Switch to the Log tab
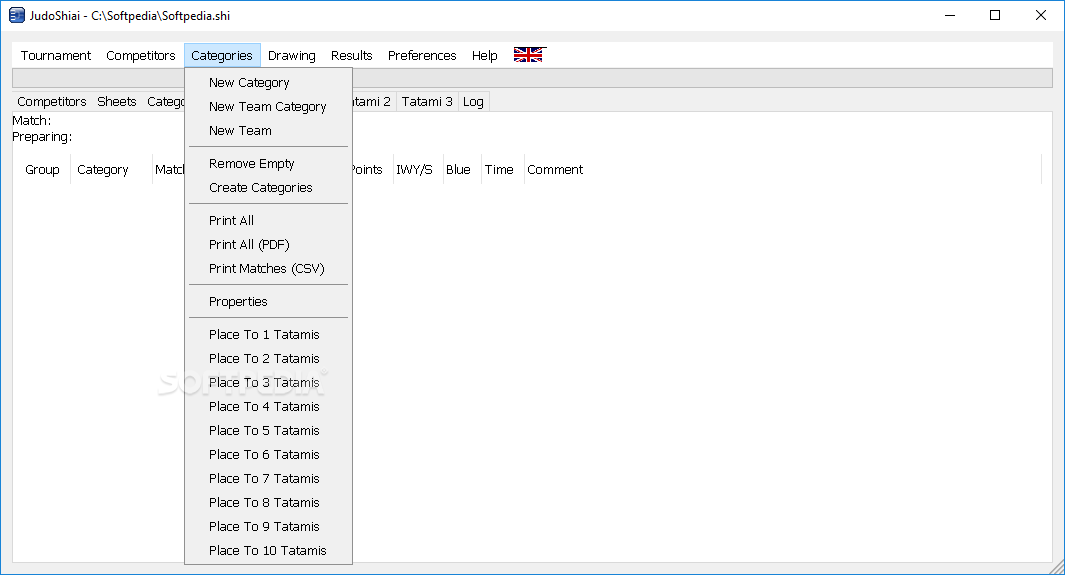The image size is (1065, 575). coord(473,102)
